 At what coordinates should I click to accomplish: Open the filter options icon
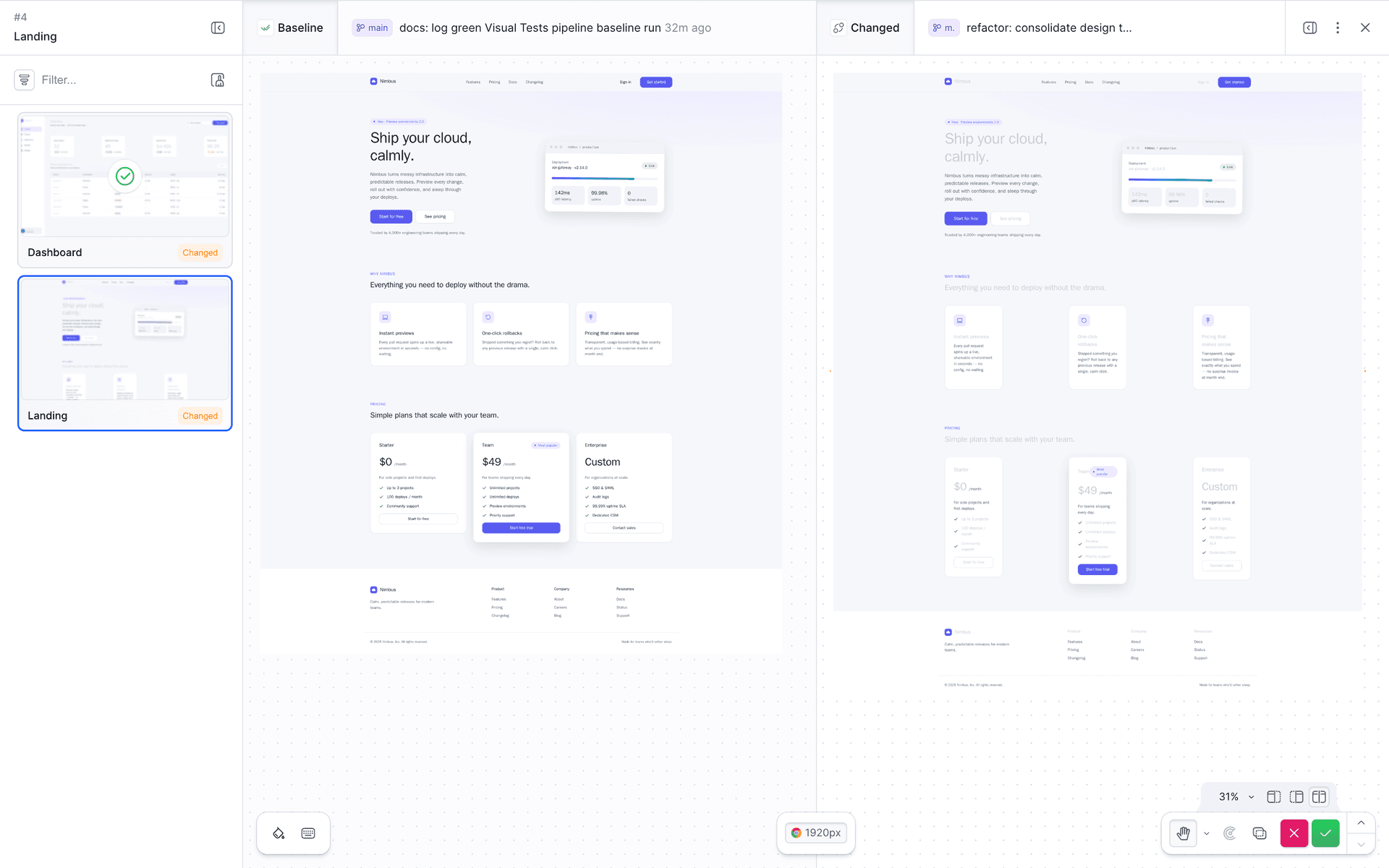[x=25, y=80]
